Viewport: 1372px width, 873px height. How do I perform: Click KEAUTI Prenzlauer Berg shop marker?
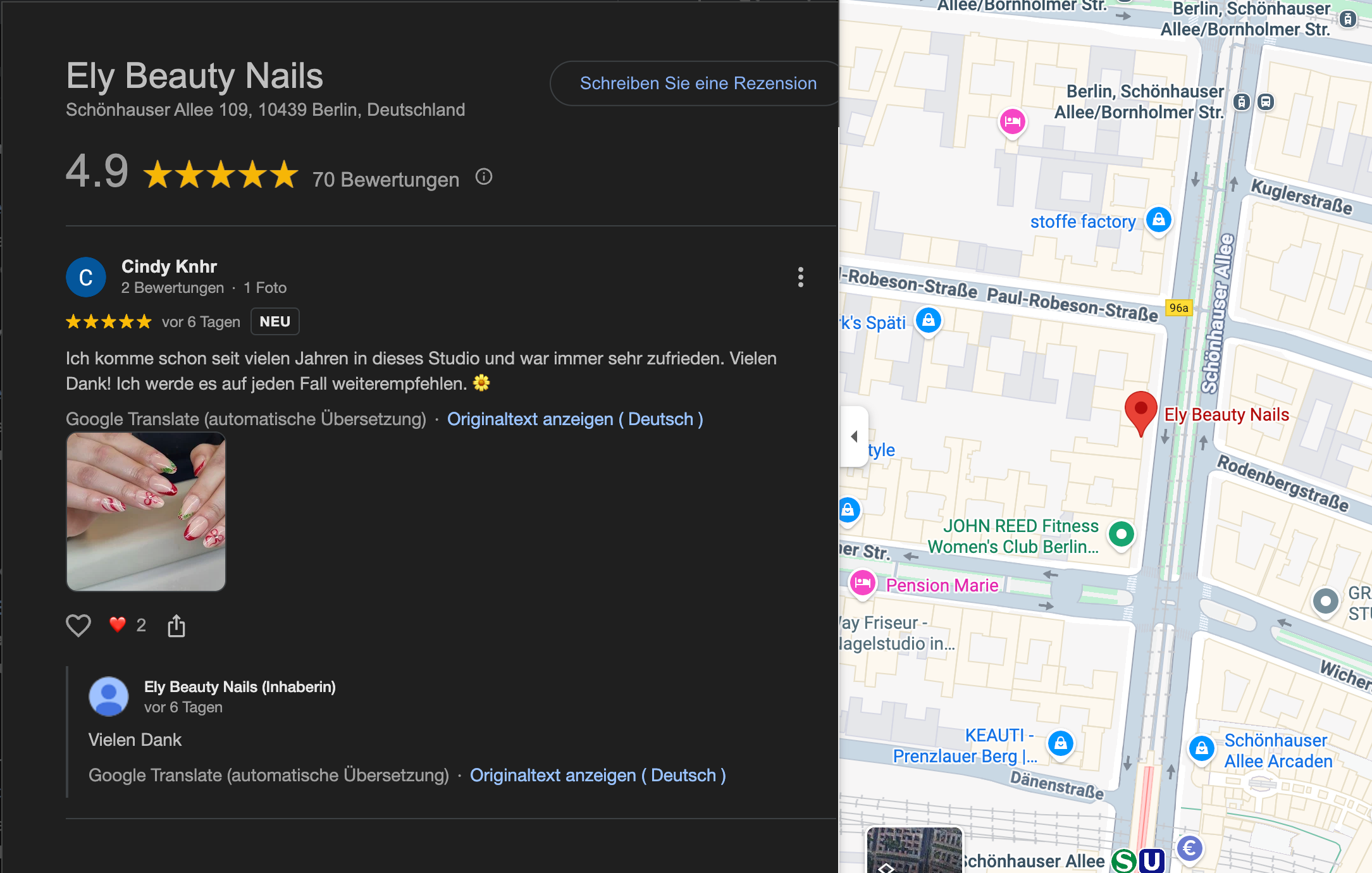[1061, 743]
